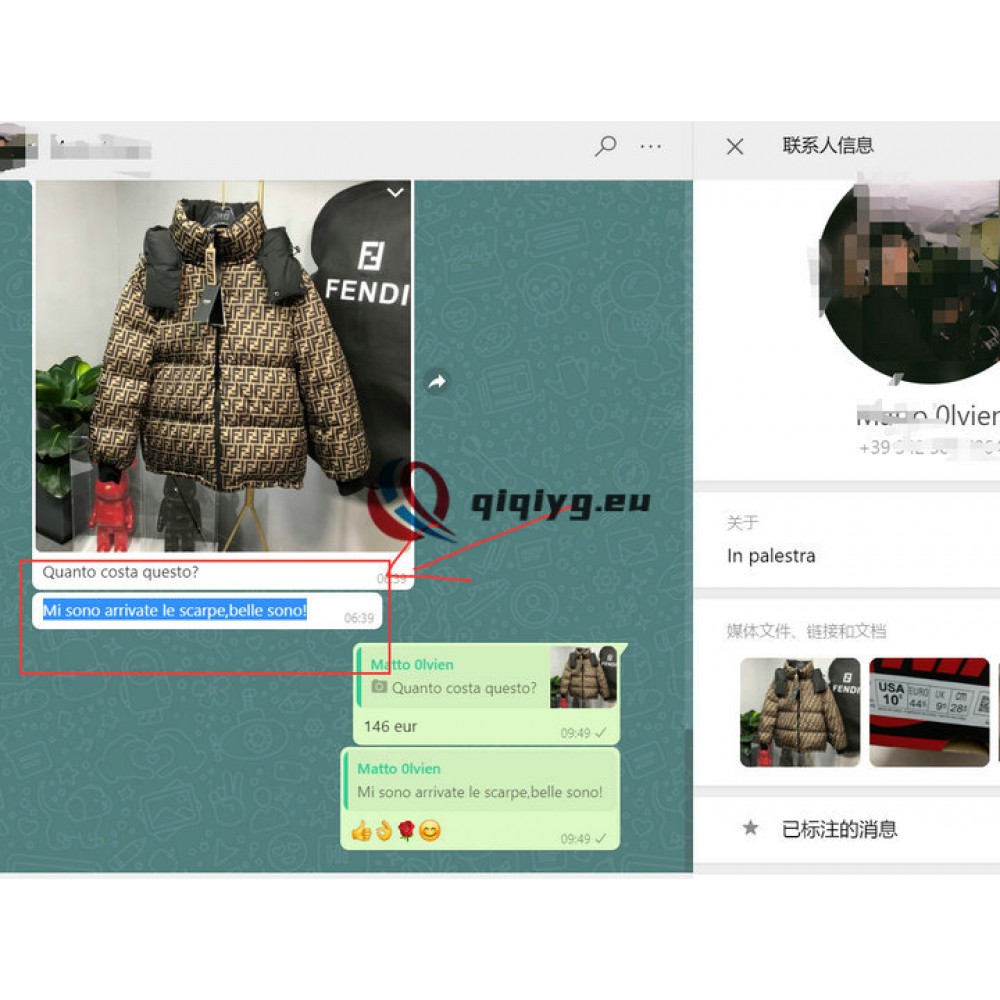Click the quoted reply above the emoji message

[480, 781]
